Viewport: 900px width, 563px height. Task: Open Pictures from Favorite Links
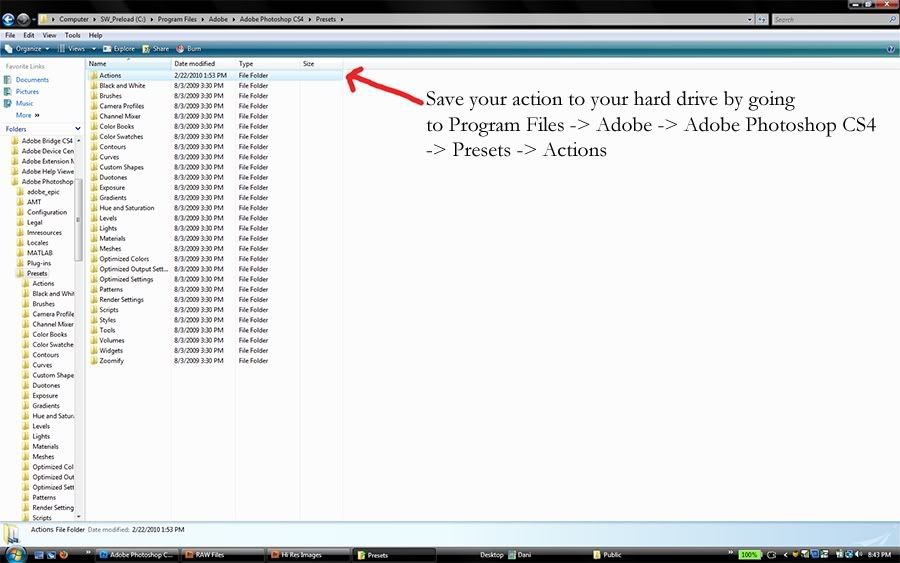click(27, 91)
